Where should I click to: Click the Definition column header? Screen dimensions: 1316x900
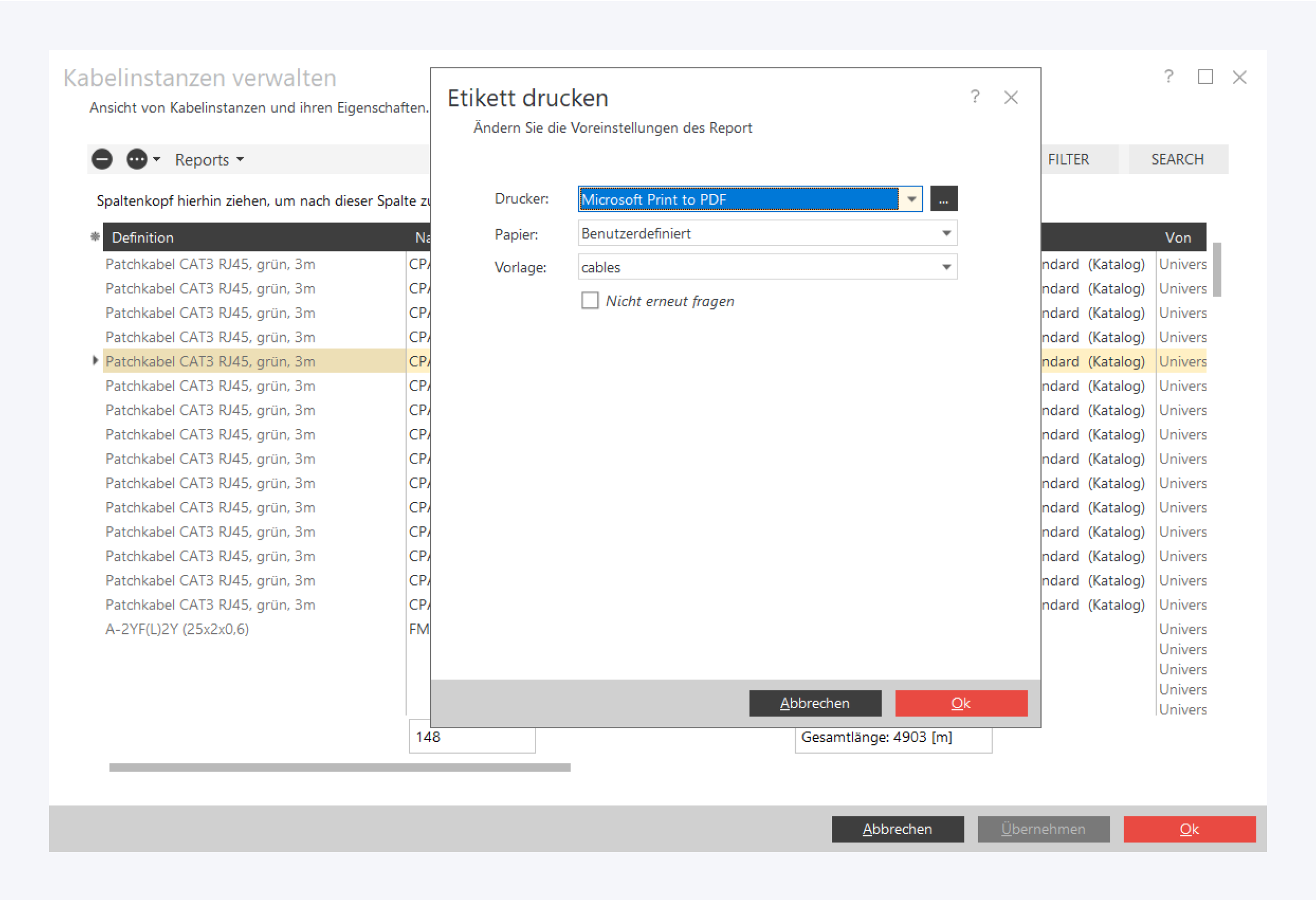(143, 238)
